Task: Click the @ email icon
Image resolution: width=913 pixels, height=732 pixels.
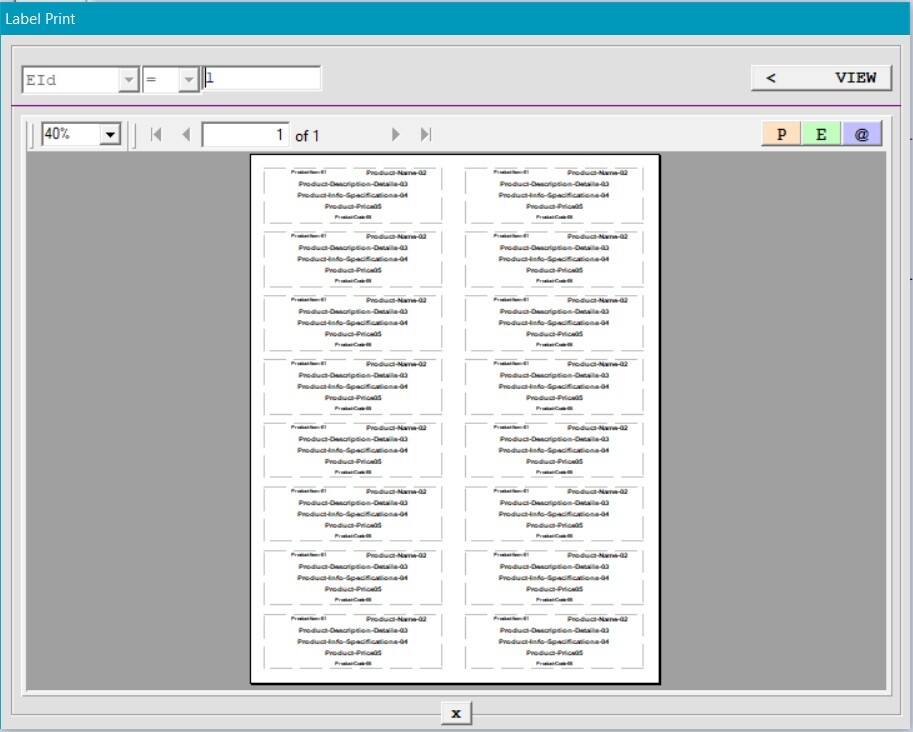Action: pos(861,132)
